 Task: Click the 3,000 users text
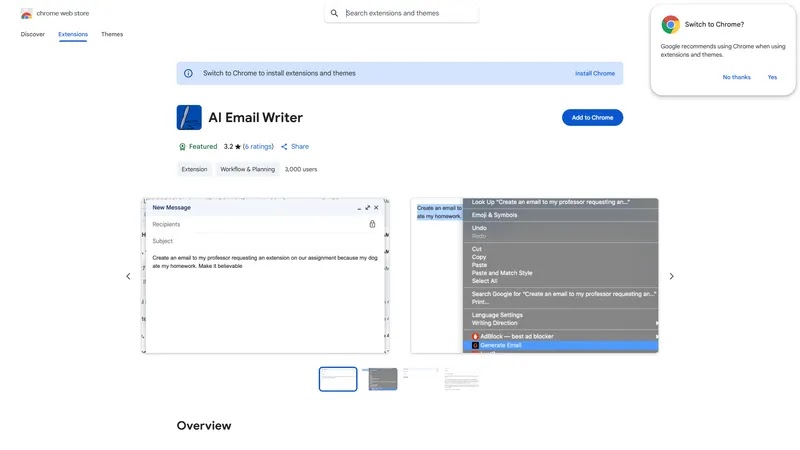tap(301, 169)
